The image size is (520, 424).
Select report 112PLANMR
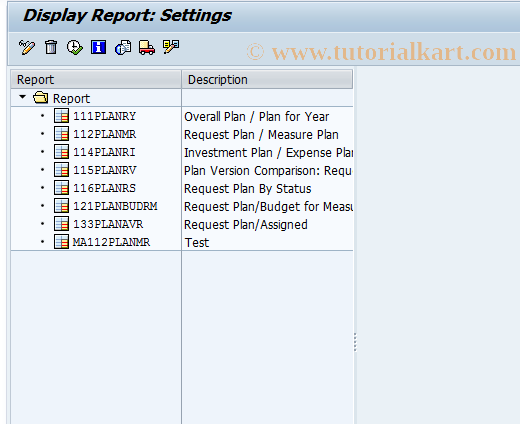point(104,134)
